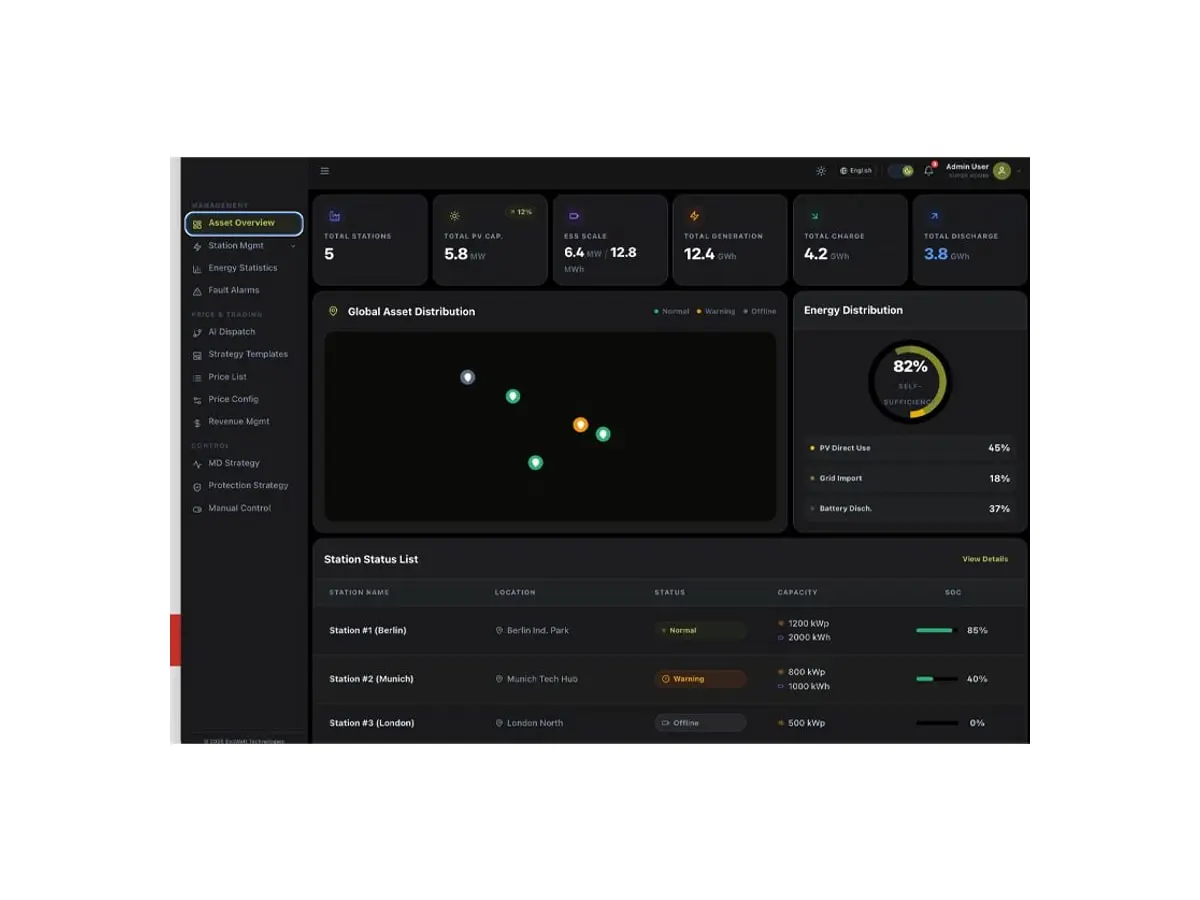Click the location icon beside Munich Tech Hub
This screenshot has width=1200, height=900.
[499, 679]
